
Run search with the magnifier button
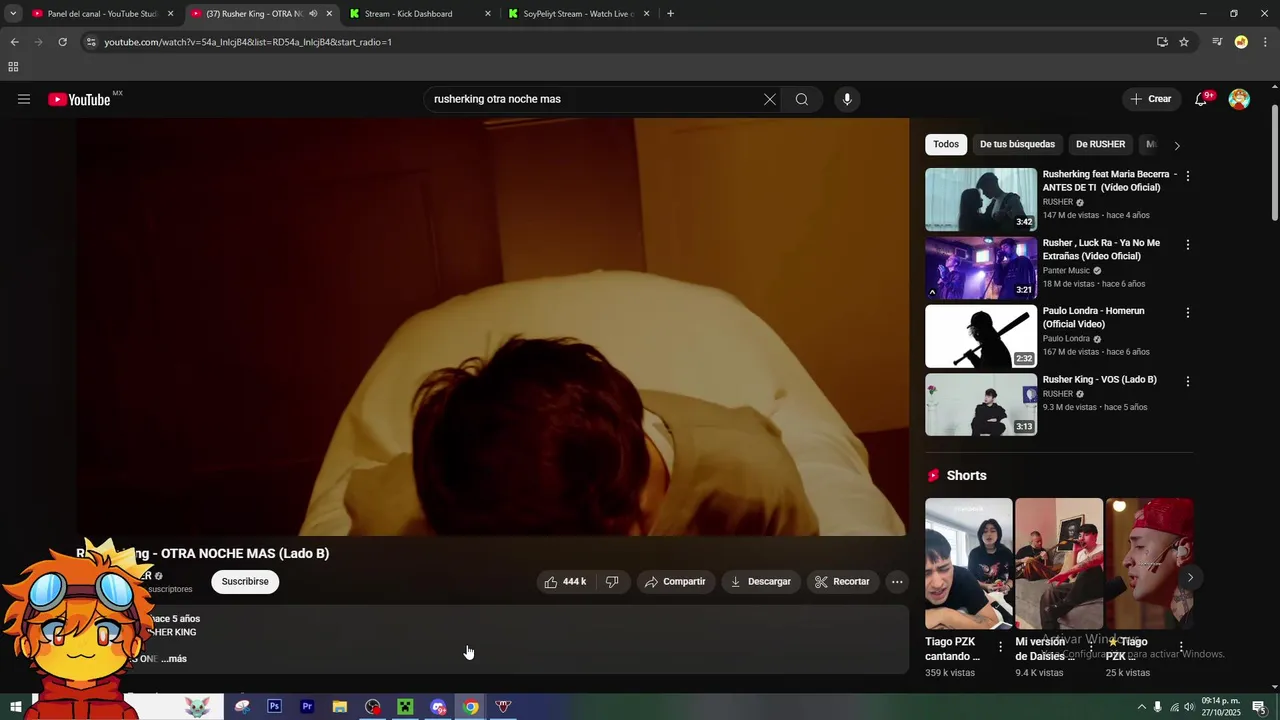[802, 99]
